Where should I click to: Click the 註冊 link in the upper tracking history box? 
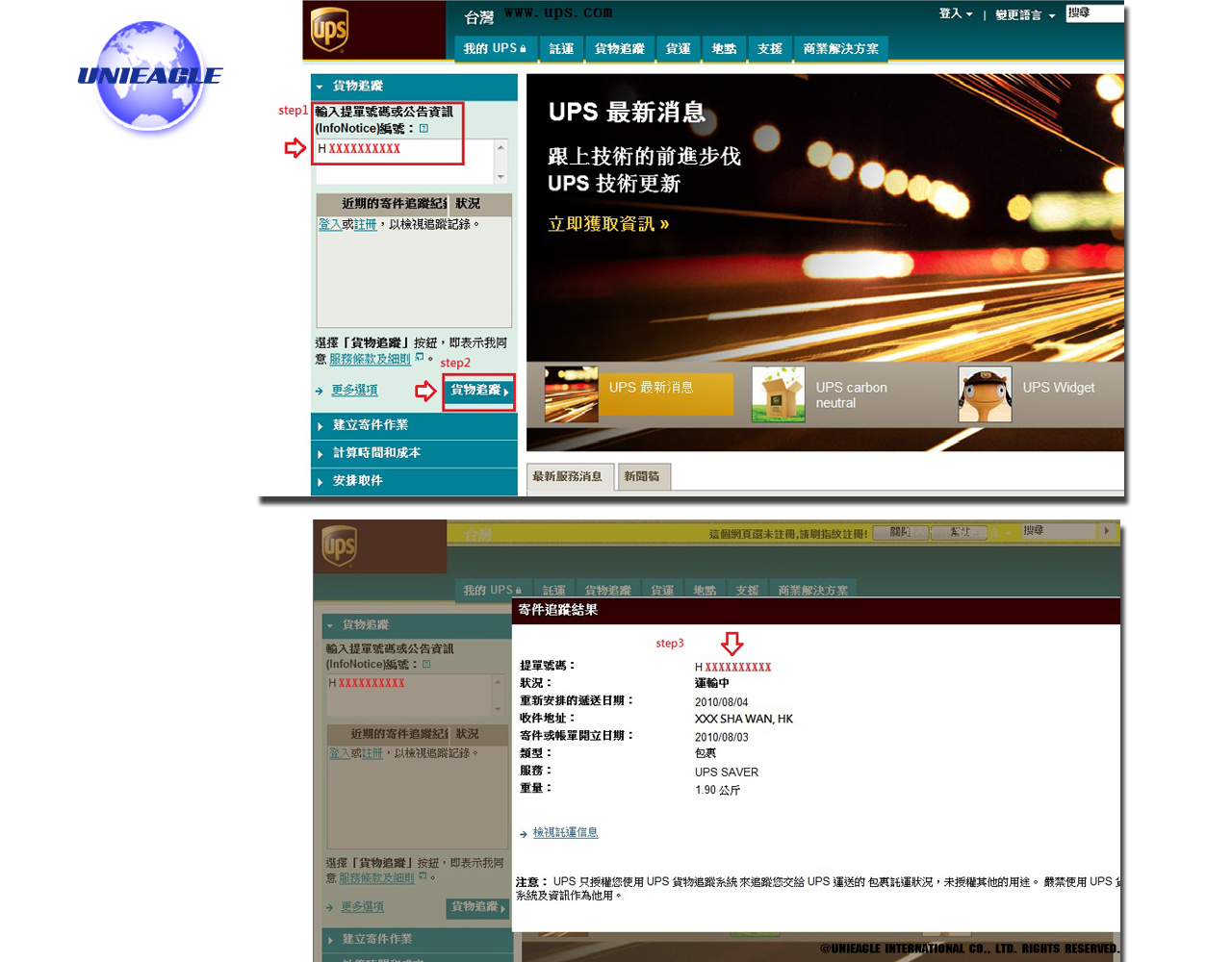point(365,224)
